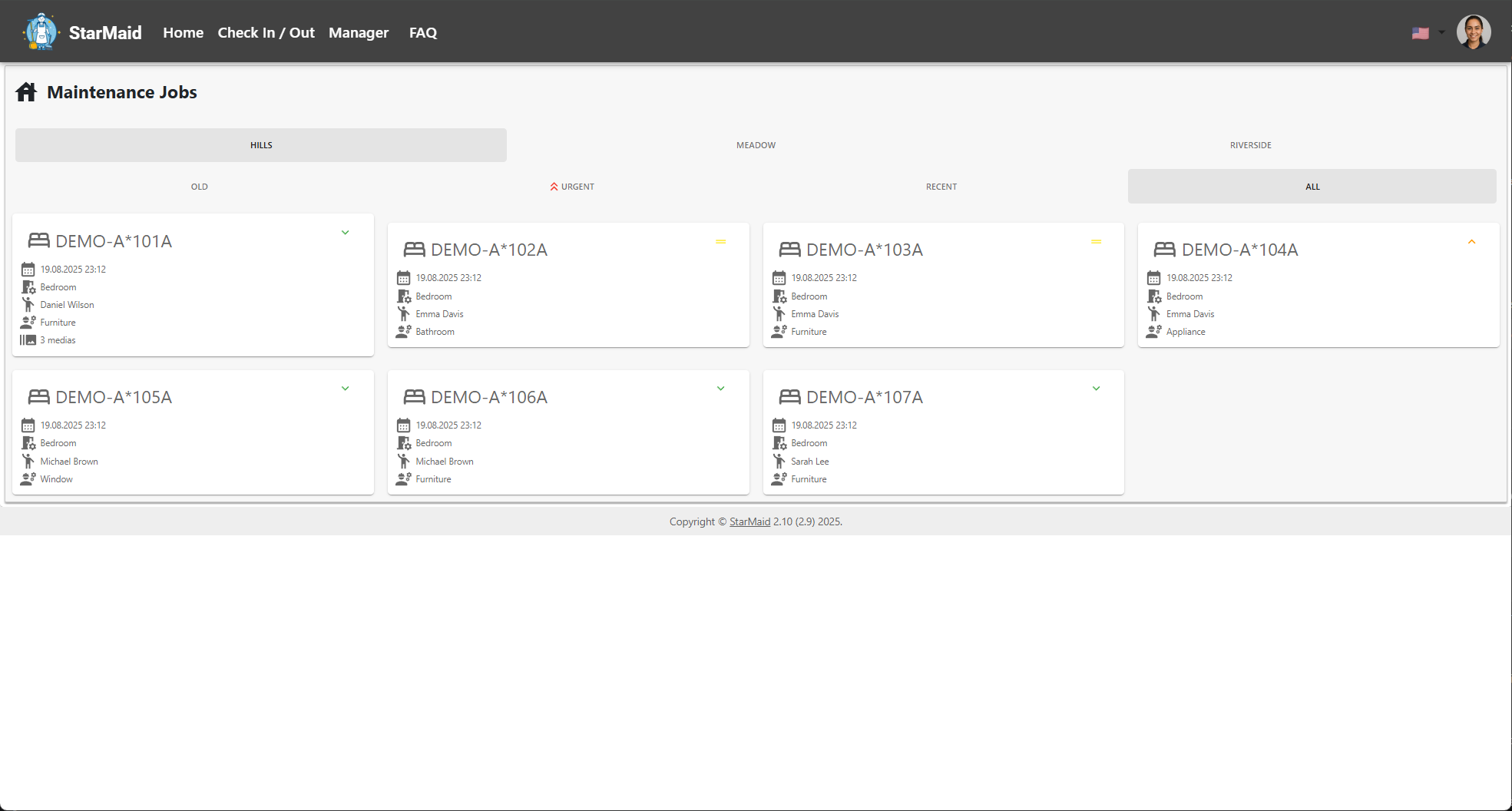
Task: Click 'Window' in DEMO-A*105A
Action: pos(56,479)
